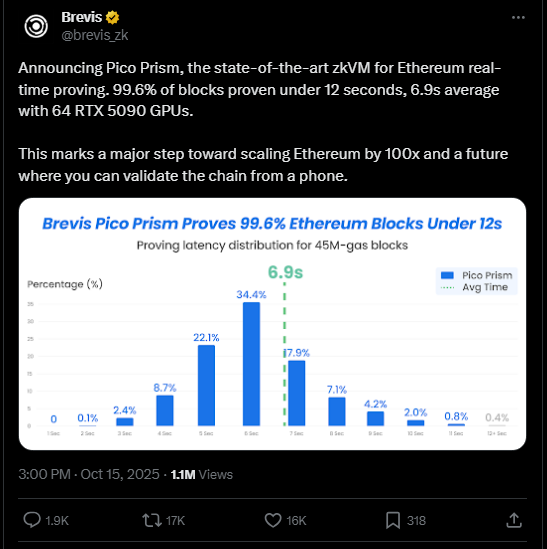Click the 16K likes count
The width and height of the screenshot is (547, 549).
coord(296,521)
